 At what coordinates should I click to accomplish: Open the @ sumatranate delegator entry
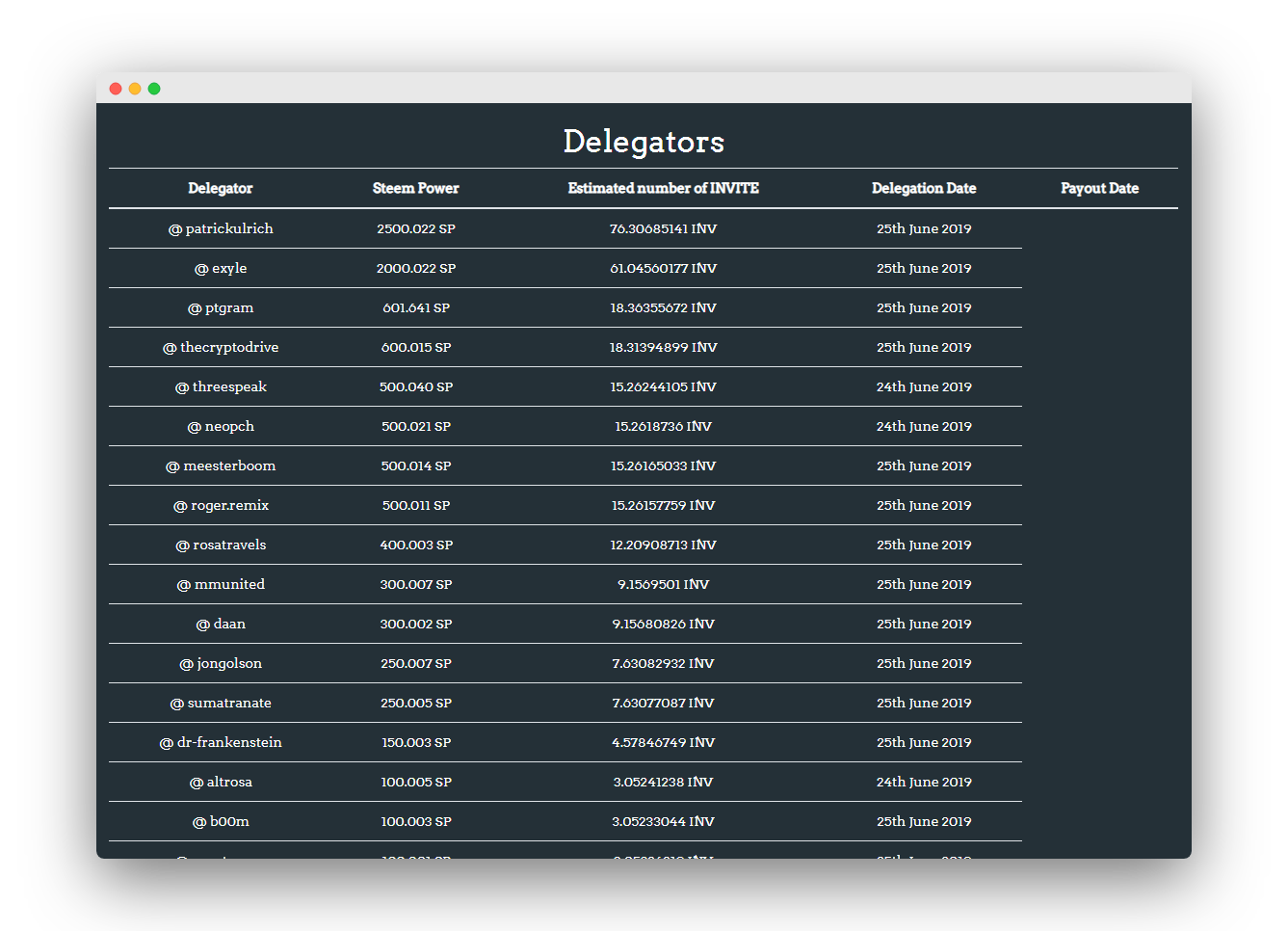(221, 703)
